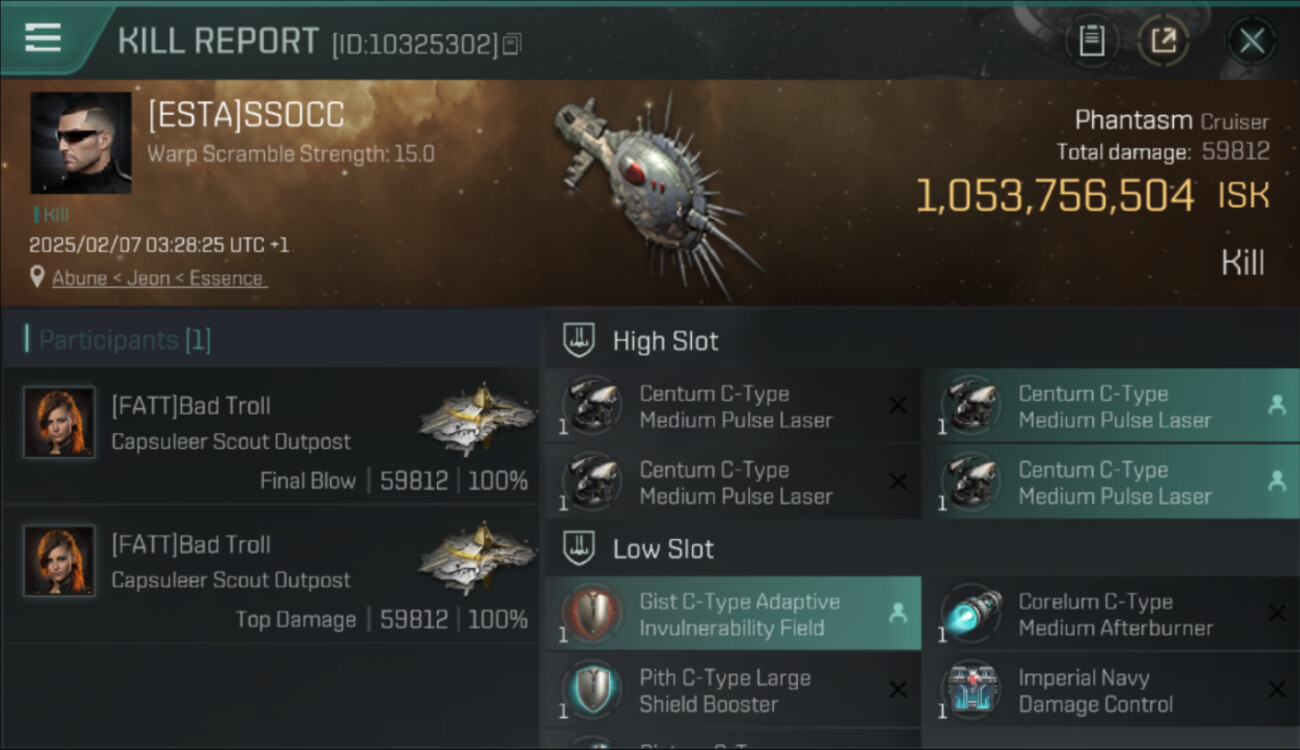The width and height of the screenshot is (1300, 750).
Task: Open Bad Troll's Final Blow participant entry
Action: tap(270, 437)
